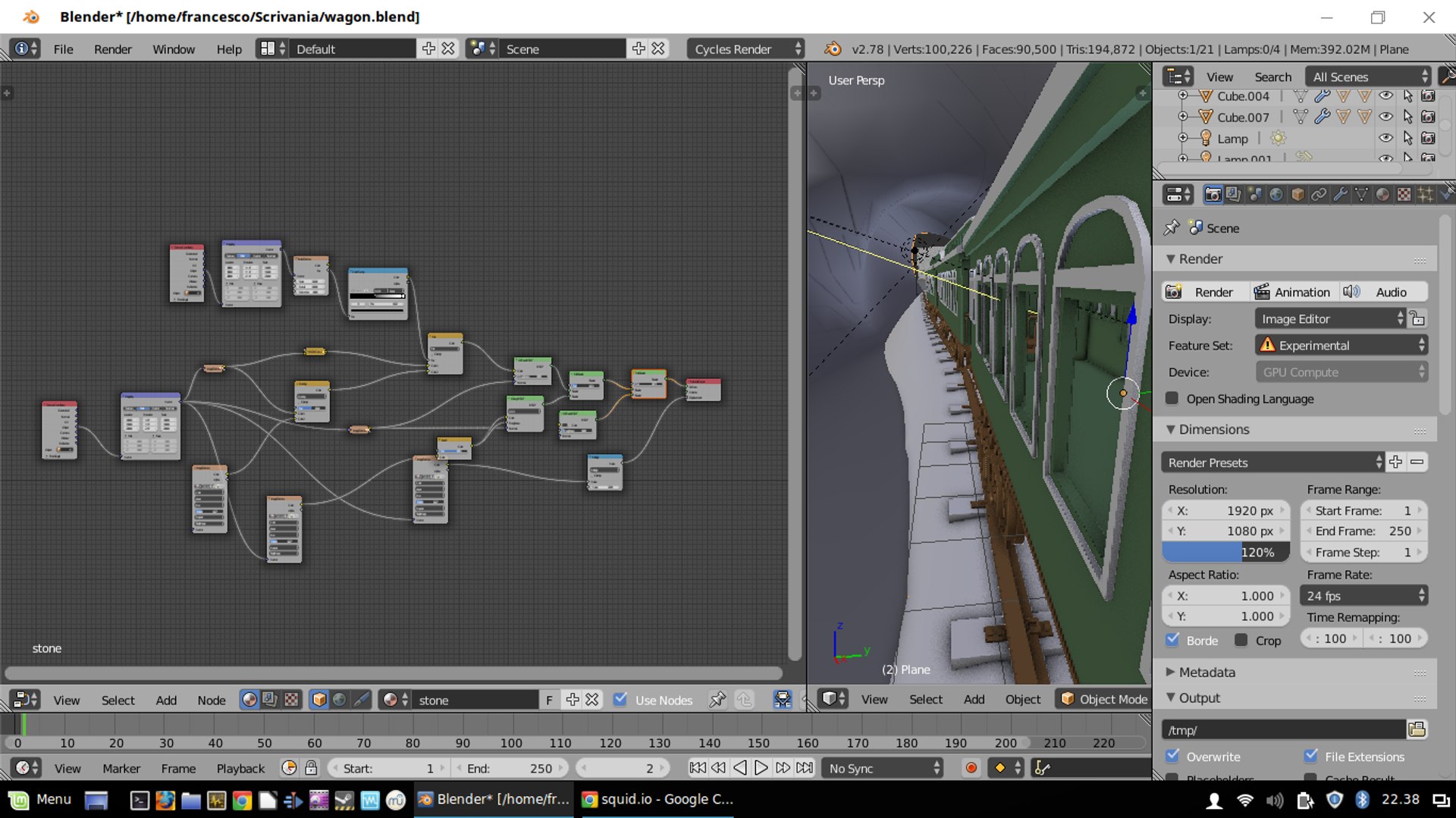
Task: Toggle the Overwrite output checkbox
Action: pos(1172,755)
